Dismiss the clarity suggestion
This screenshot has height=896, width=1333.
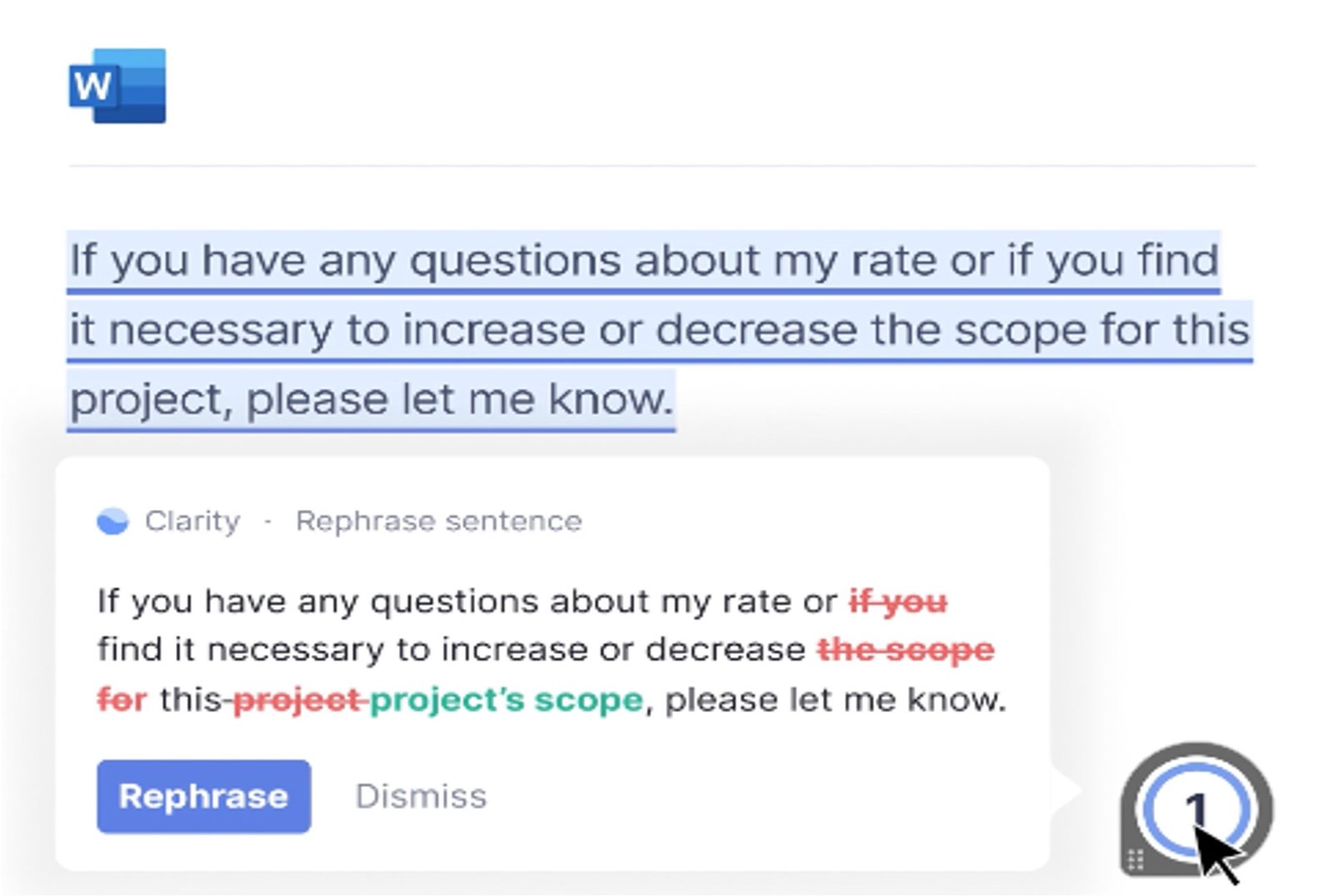pyautogui.click(x=421, y=796)
